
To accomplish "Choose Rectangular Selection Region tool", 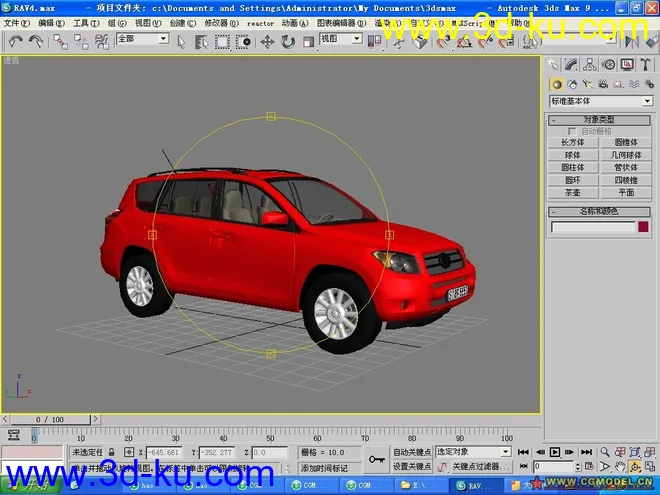I will (x=222, y=42).
